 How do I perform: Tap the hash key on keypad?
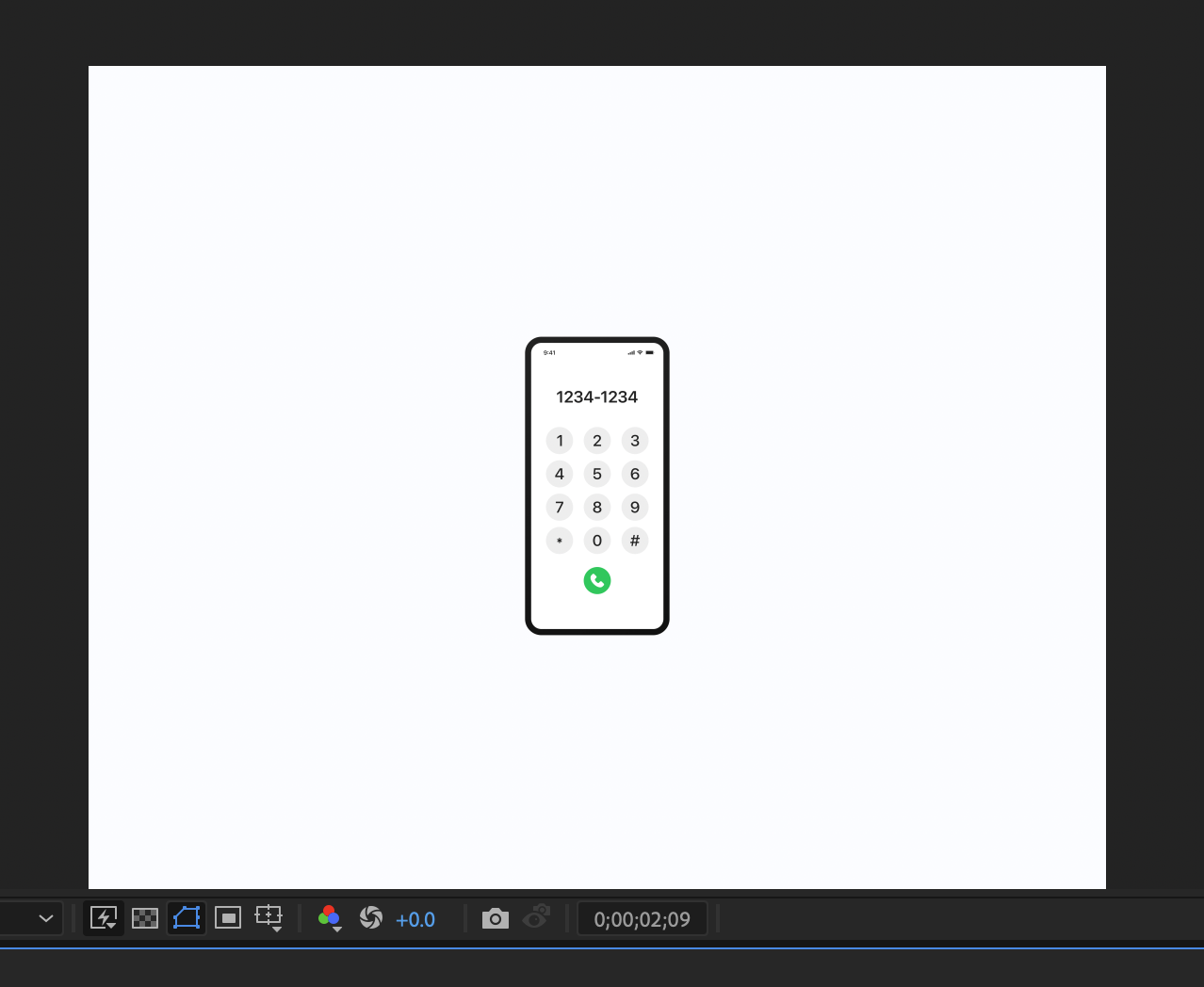click(635, 541)
